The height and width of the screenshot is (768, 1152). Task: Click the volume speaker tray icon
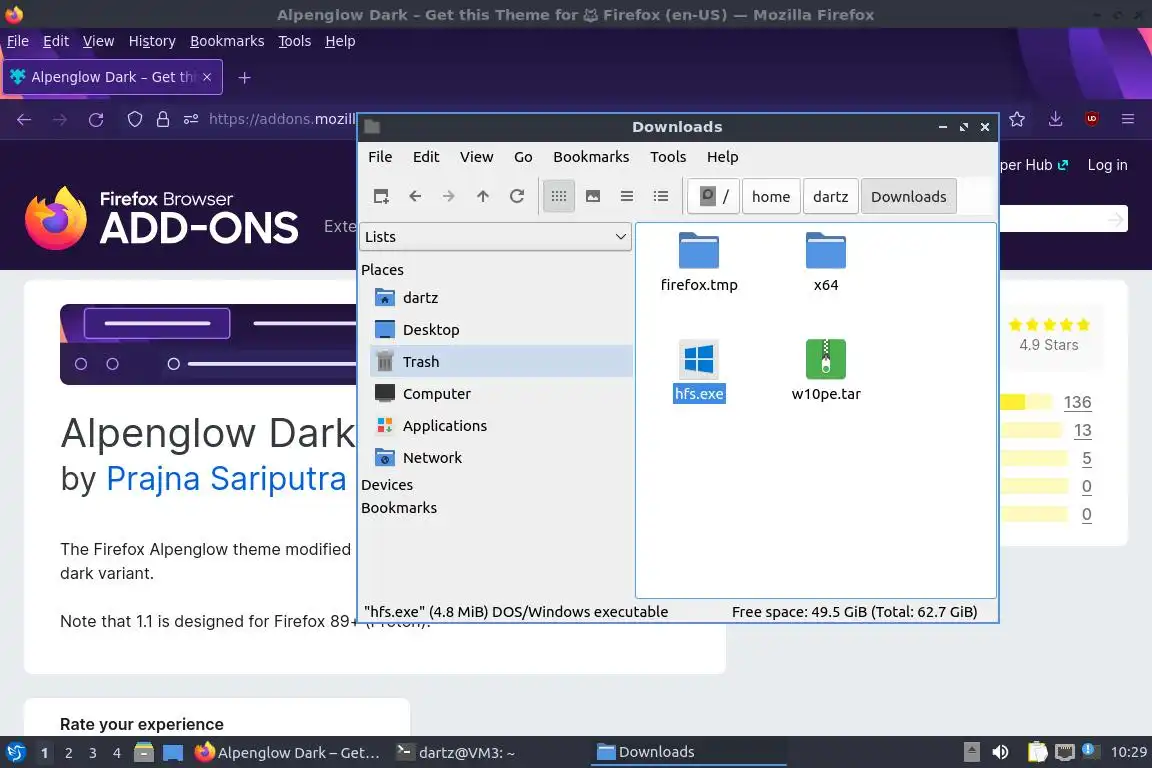pos(1000,752)
